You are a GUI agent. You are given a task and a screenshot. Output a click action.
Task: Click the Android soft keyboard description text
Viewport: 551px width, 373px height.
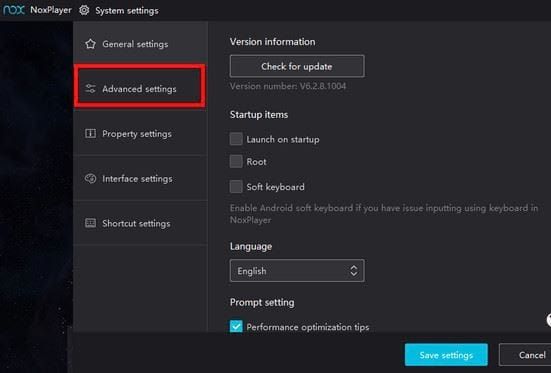[384, 214]
